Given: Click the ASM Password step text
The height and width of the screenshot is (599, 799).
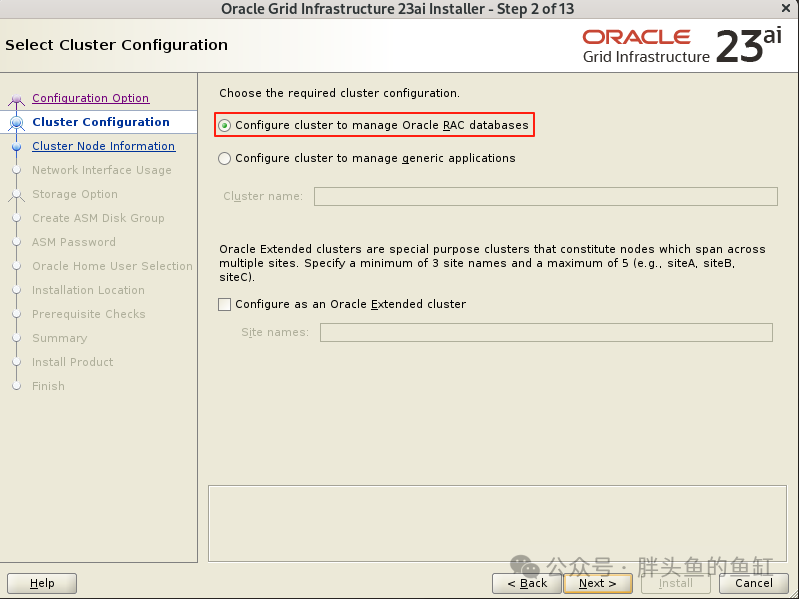Looking at the screenshot, I should click(x=74, y=242).
